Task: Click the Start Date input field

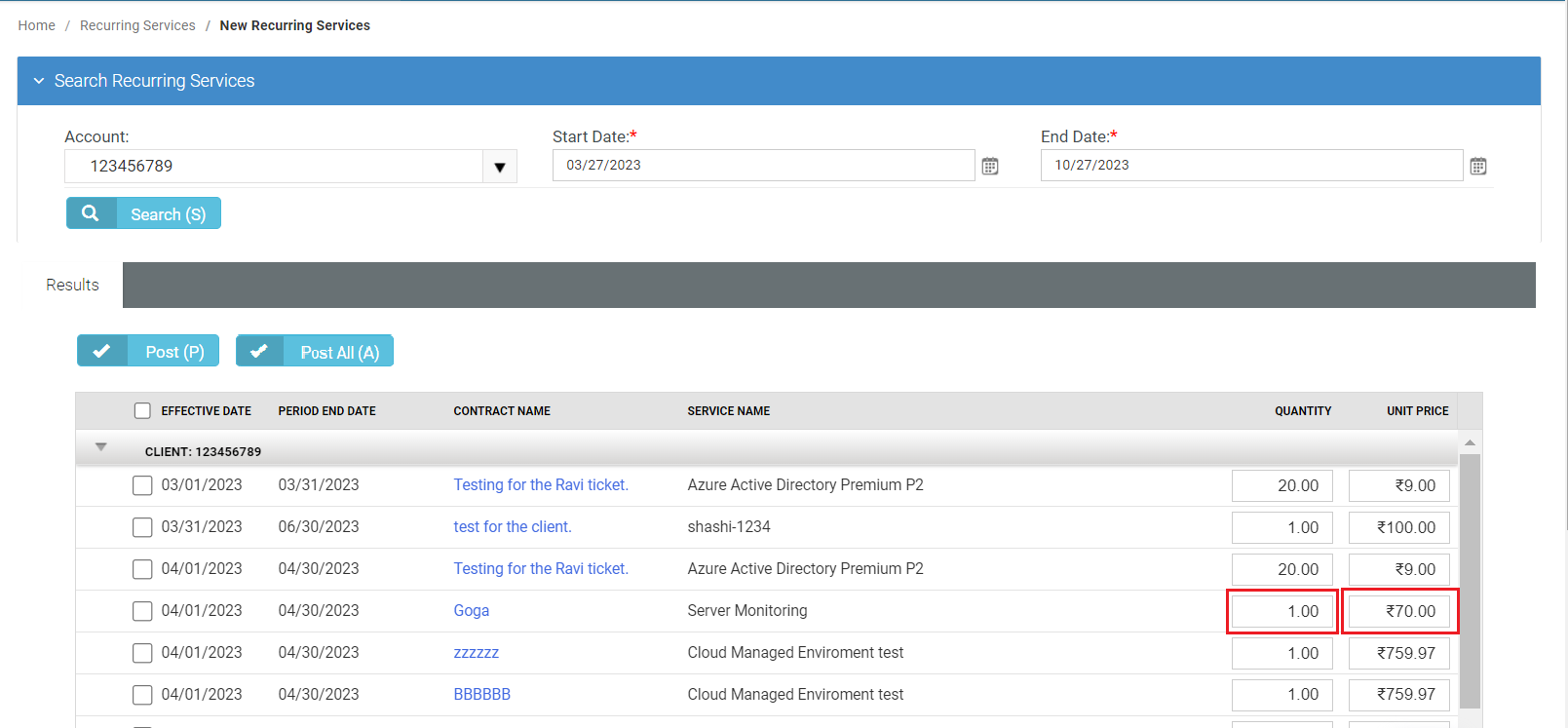Action: point(762,166)
